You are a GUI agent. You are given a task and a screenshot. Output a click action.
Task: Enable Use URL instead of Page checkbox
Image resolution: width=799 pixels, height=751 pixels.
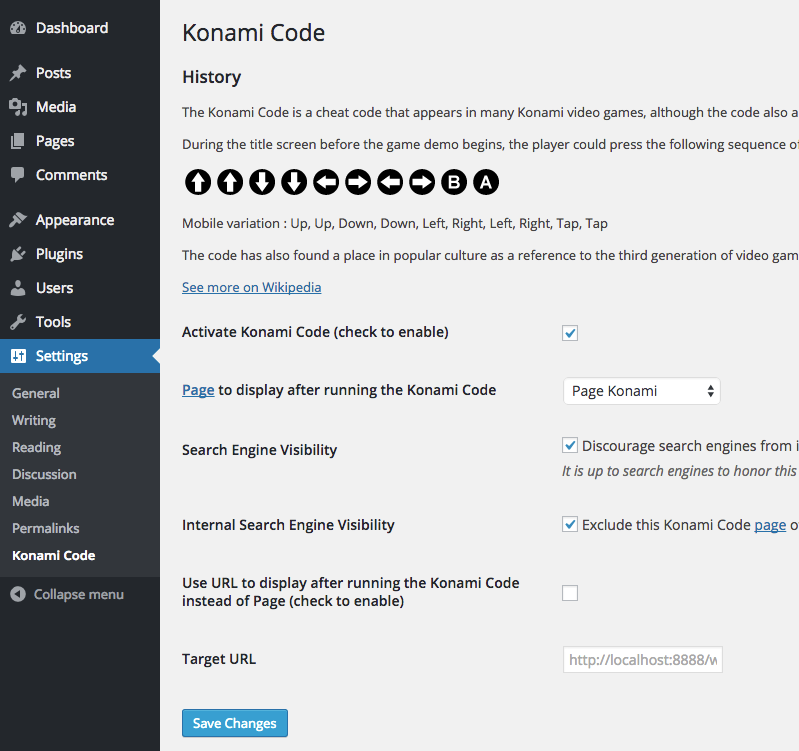click(570, 593)
